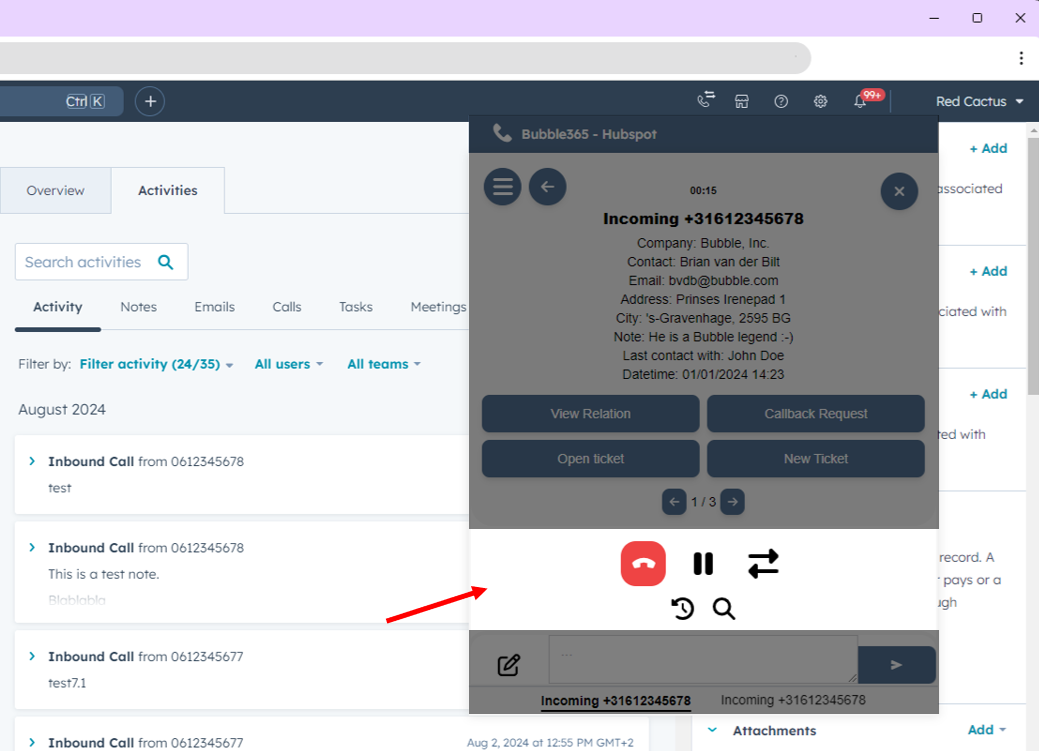The height and width of the screenshot is (751, 1039).
Task: Expand the Filter activity (24/35) dropdown
Action: coord(156,365)
